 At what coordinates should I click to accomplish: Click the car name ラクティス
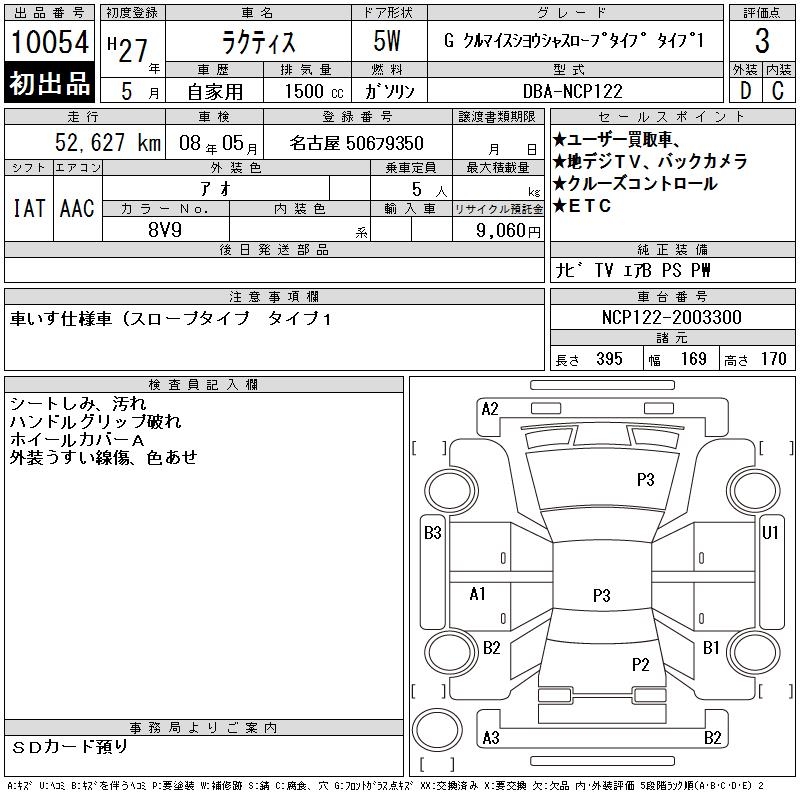259,42
